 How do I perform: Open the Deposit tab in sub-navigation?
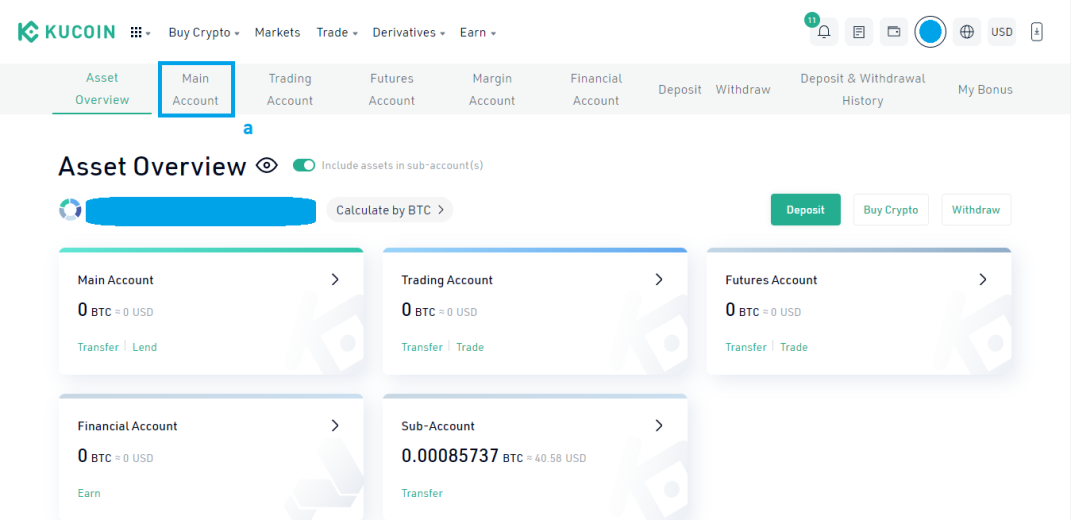pyautogui.click(x=680, y=90)
